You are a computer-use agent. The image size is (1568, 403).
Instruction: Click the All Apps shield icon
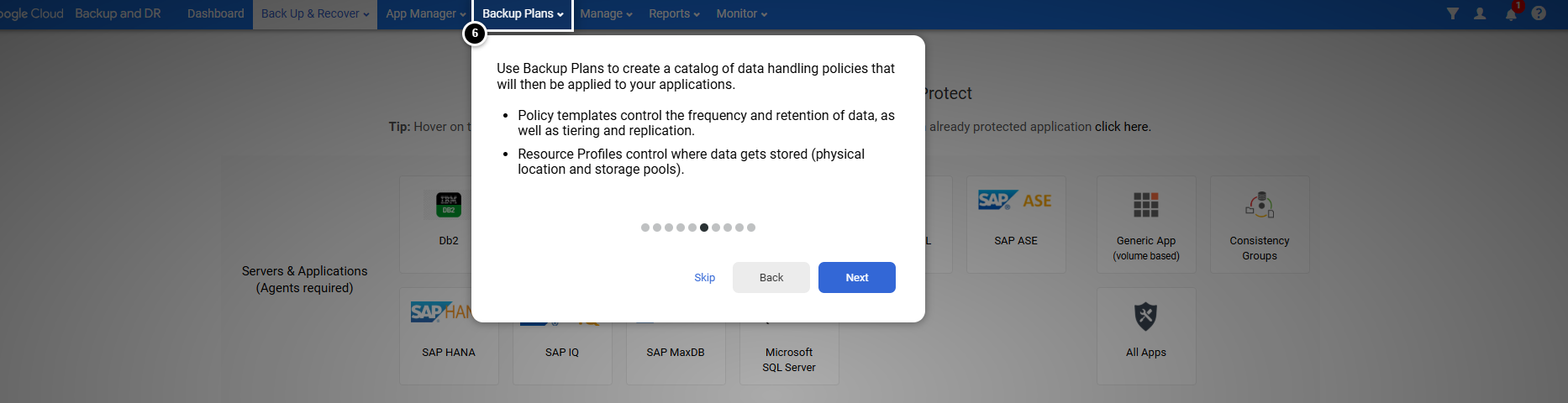(x=1145, y=317)
